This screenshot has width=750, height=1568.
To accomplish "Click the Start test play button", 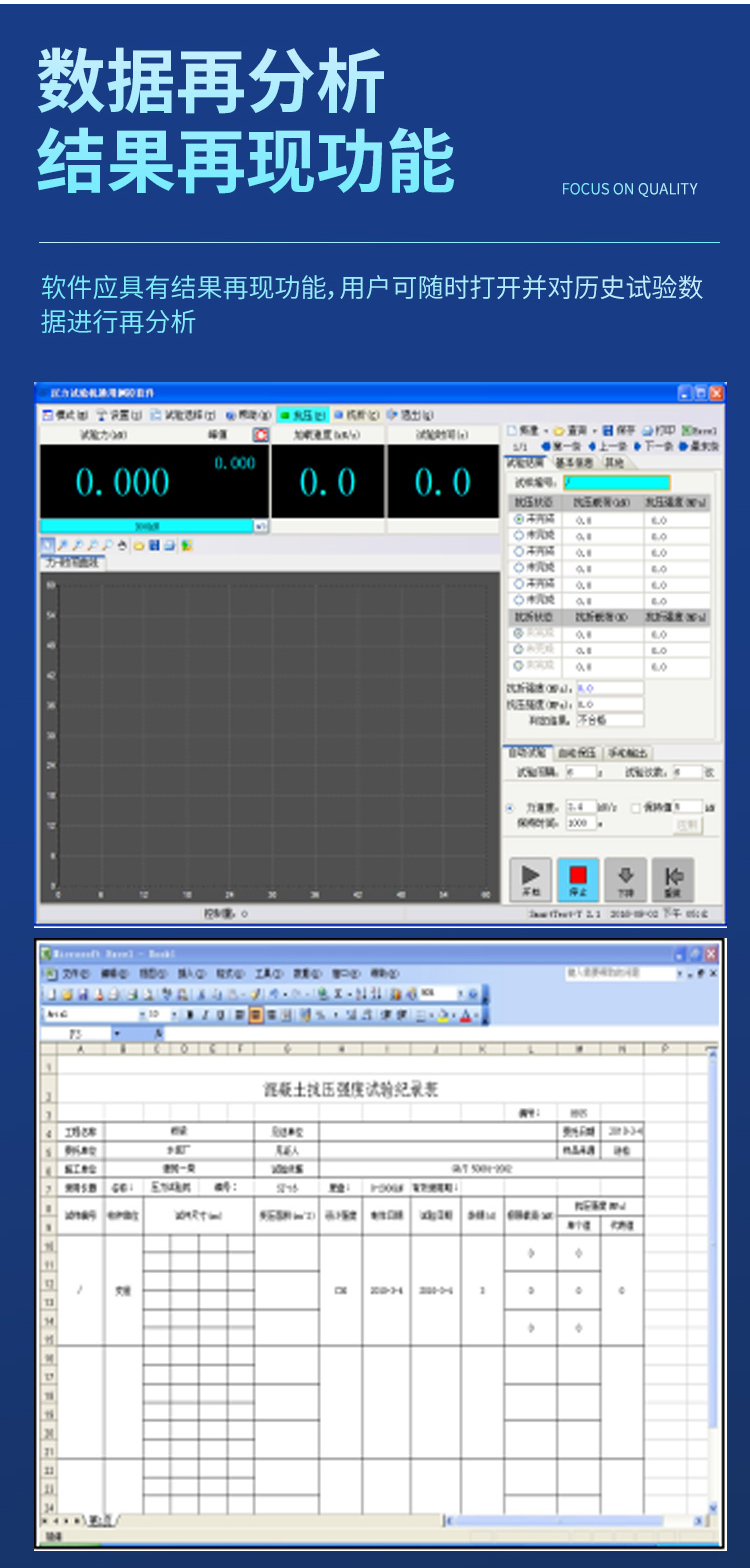I will (x=531, y=880).
